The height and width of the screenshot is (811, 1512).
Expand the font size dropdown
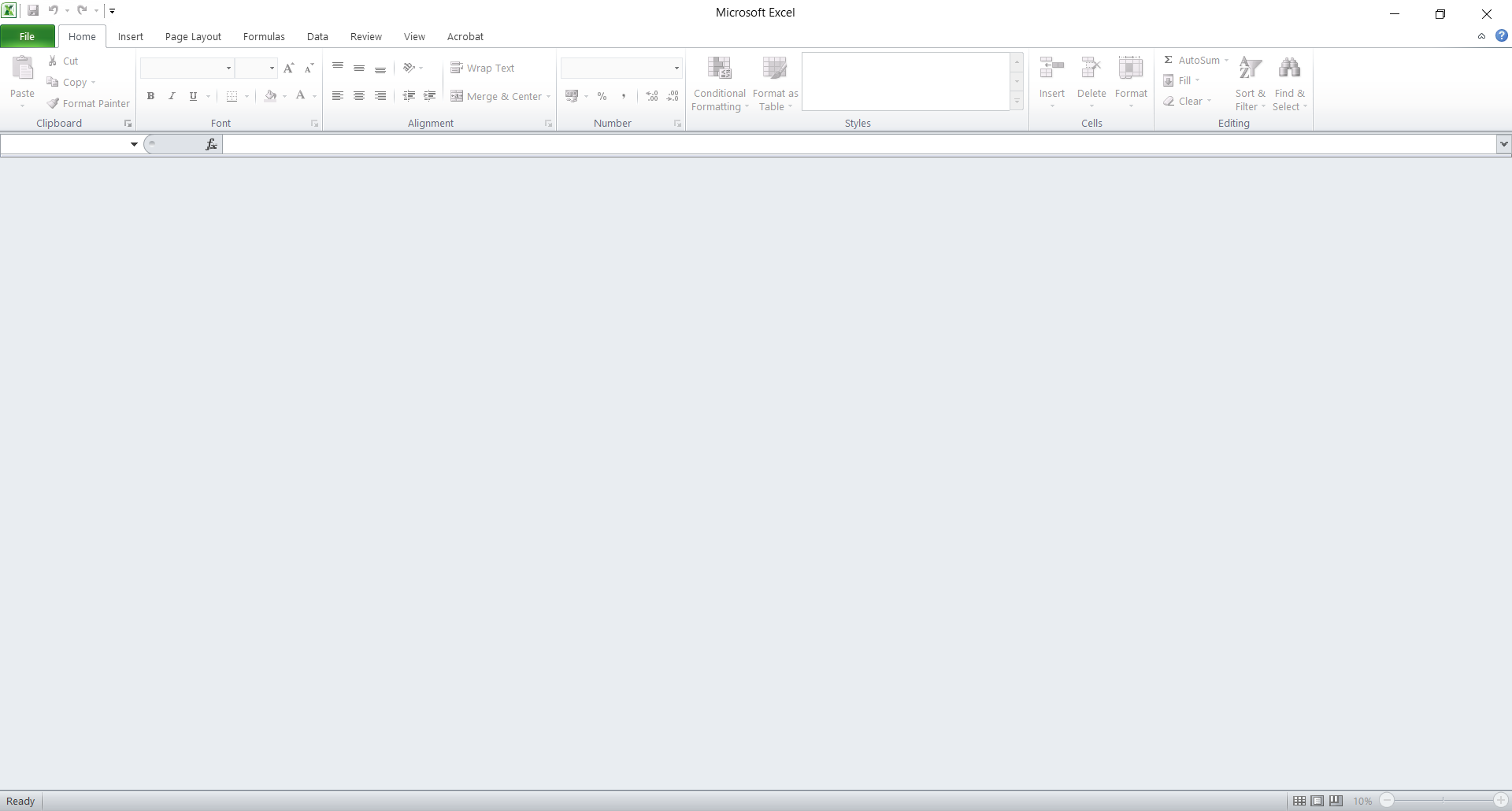(272, 69)
